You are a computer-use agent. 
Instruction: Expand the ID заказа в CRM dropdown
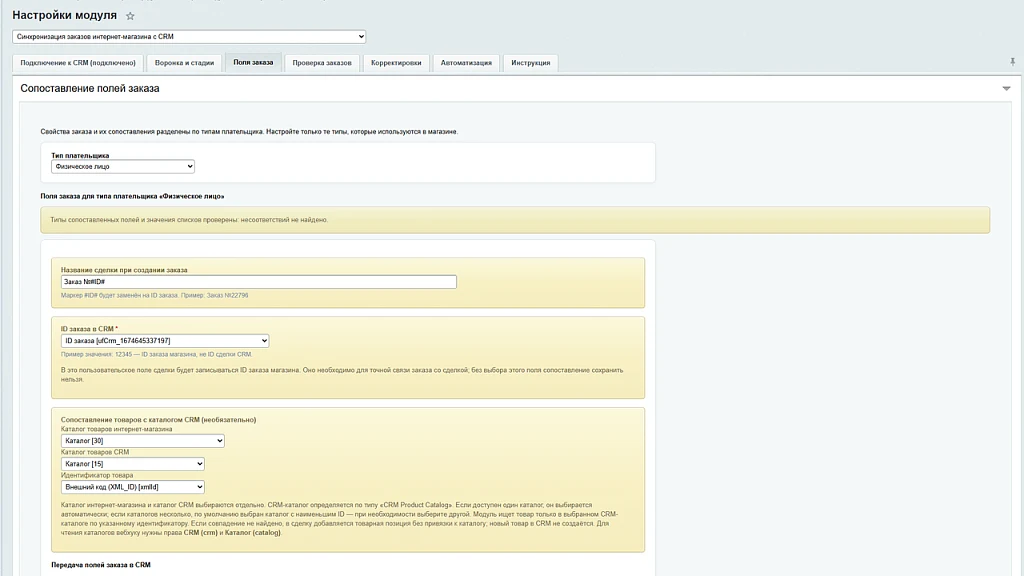click(x=165, y=341)
